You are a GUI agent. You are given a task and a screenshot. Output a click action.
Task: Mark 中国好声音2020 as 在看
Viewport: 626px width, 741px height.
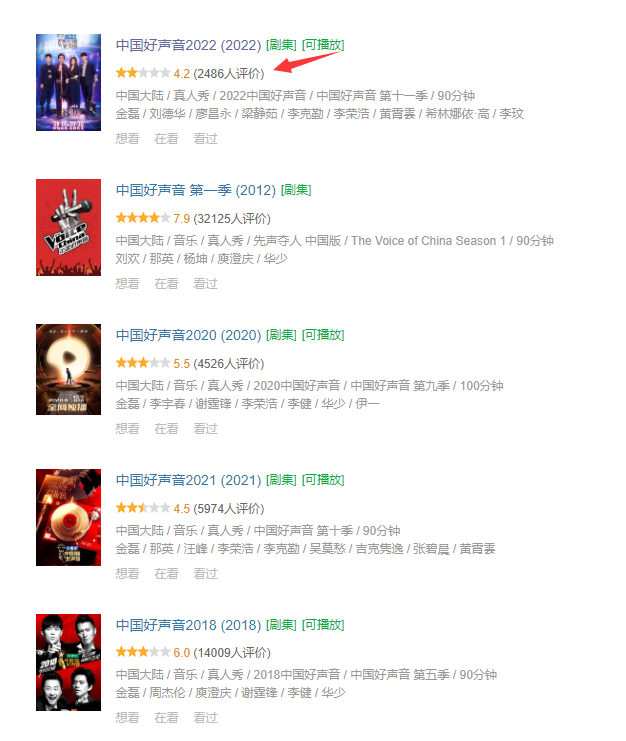coord(166,429)
